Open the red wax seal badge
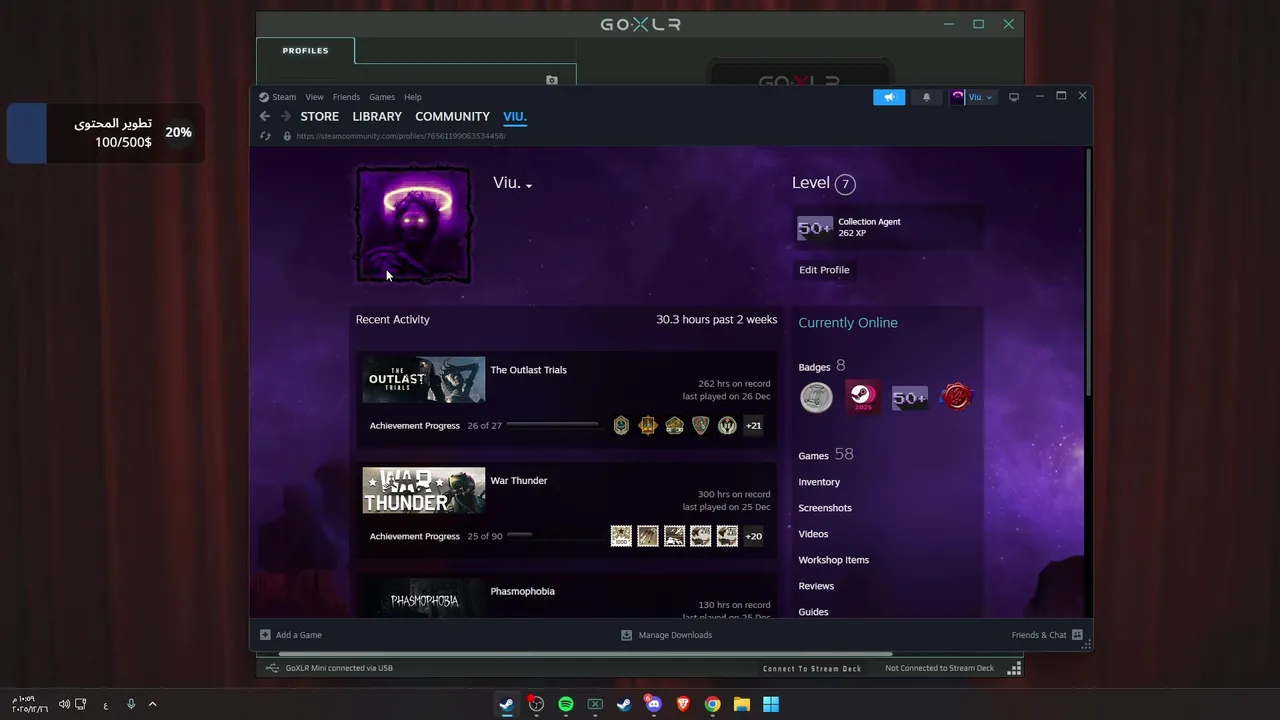The height and width of the screenshot is (720, 1280). [x=957, y=397]
